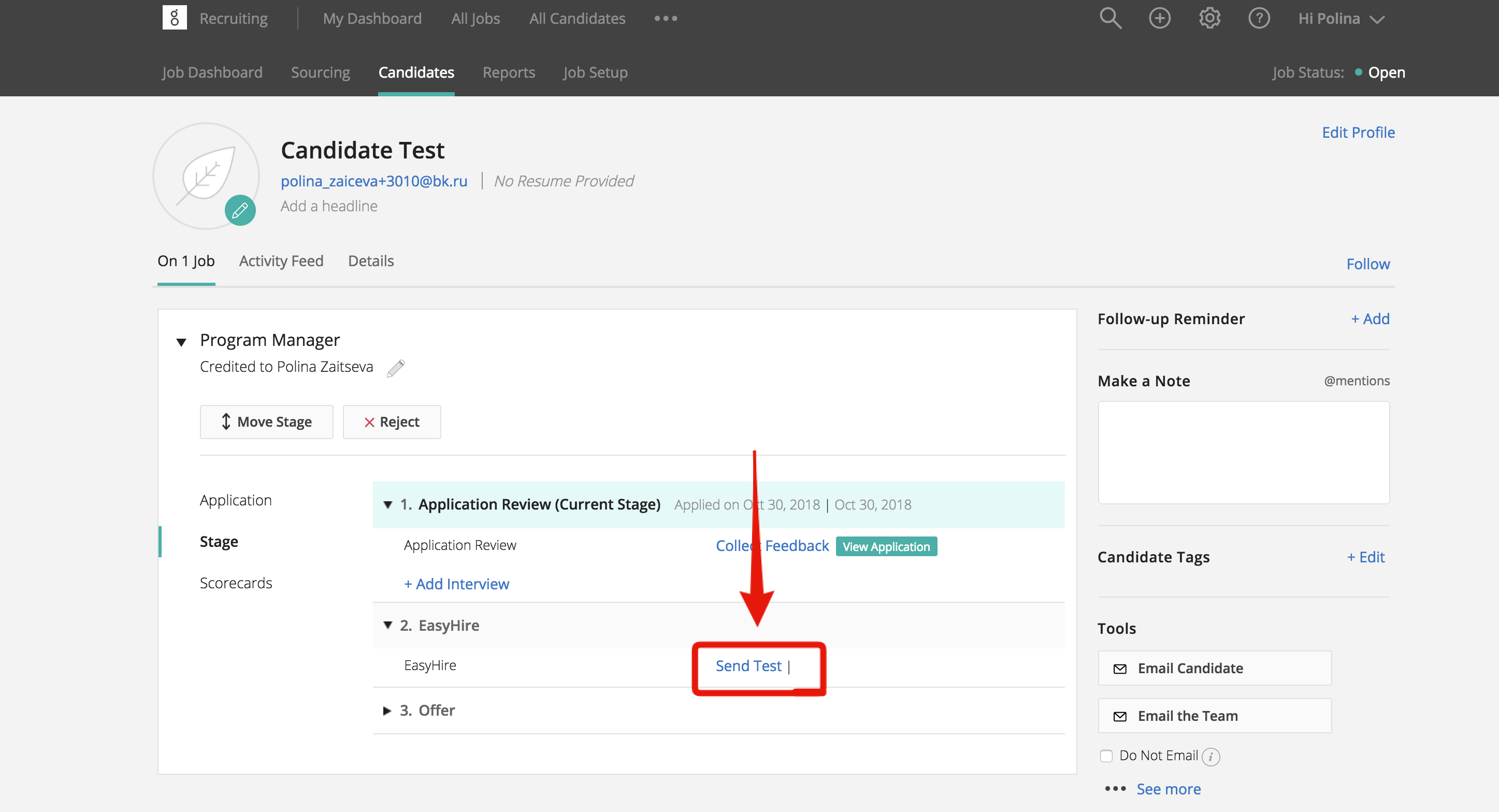Screen dimensions: 1499x812
Task: Open the settings gear icon
Action: click(1209, 18)
